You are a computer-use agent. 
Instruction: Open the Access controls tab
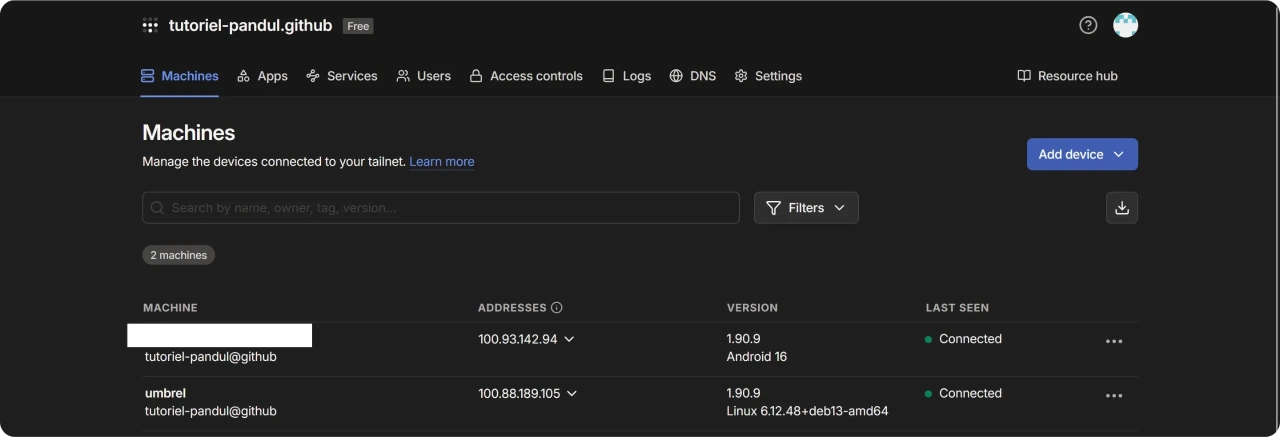[526, 76]
